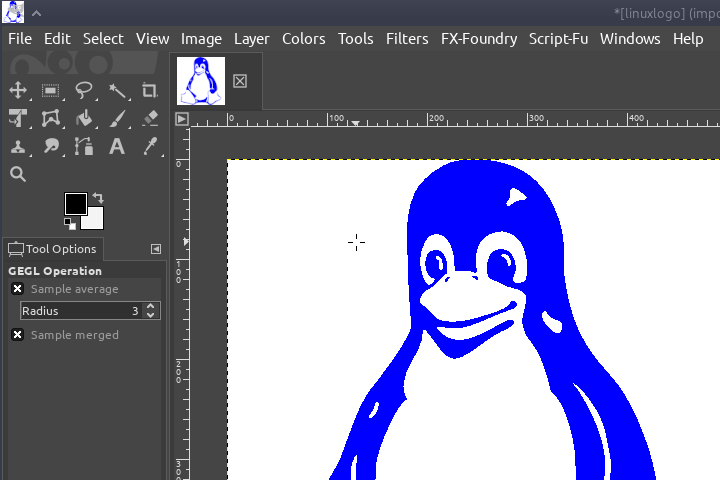Select the Warp Transform tool
Screen dimensions: 720x480
[51, 118]
